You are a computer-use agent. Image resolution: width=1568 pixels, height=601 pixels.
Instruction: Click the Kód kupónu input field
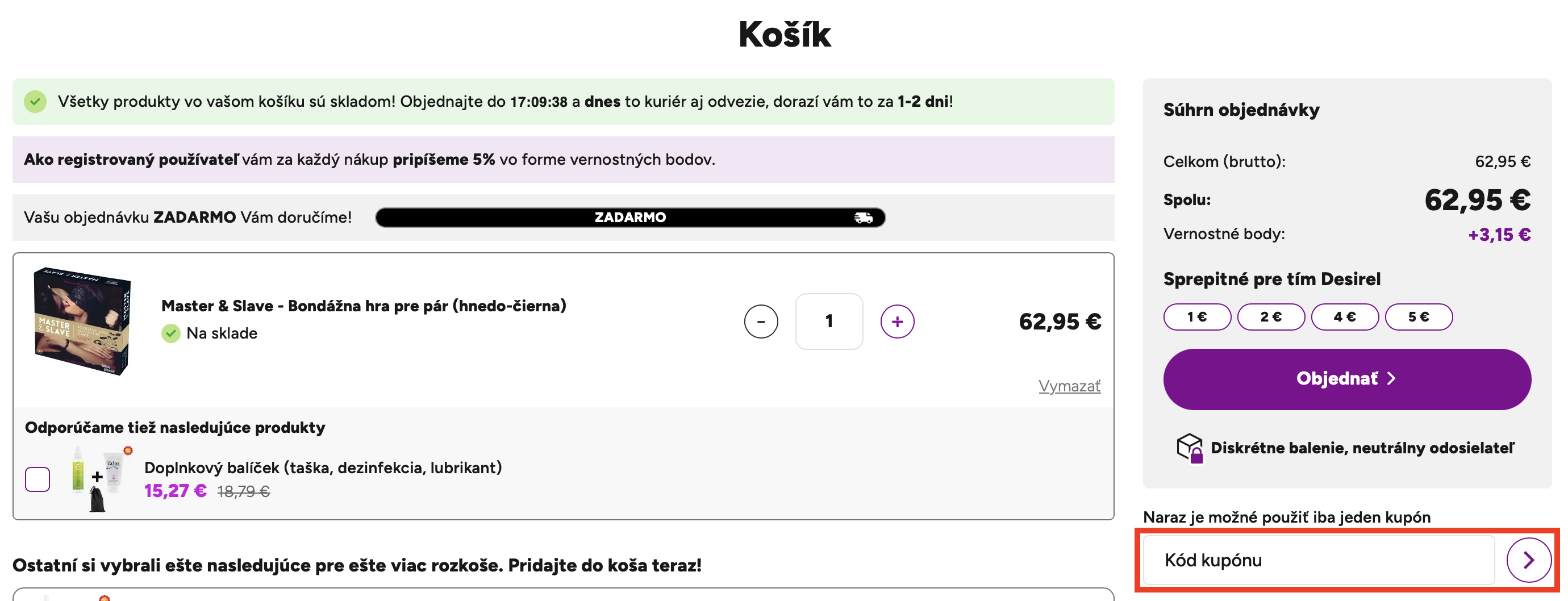[1318, 560]
